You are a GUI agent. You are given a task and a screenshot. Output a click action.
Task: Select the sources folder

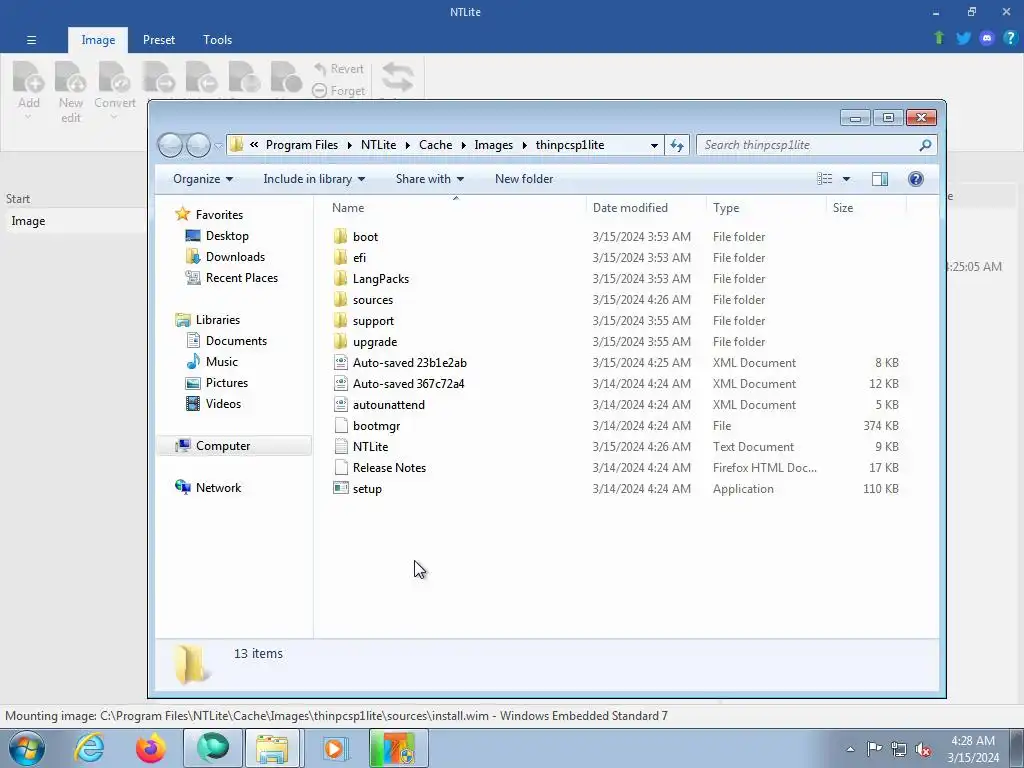pos(363,300)
